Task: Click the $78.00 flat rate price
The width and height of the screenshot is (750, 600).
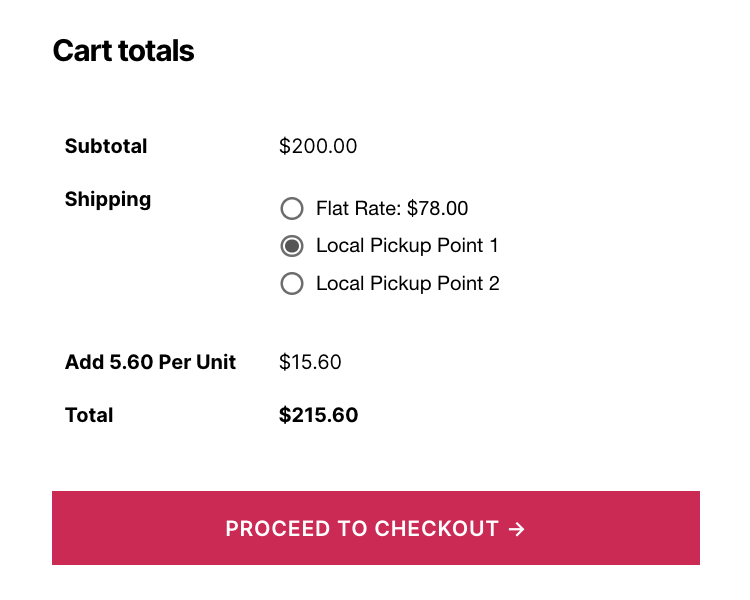Action: pyautogui.click(x=438, y=209)
